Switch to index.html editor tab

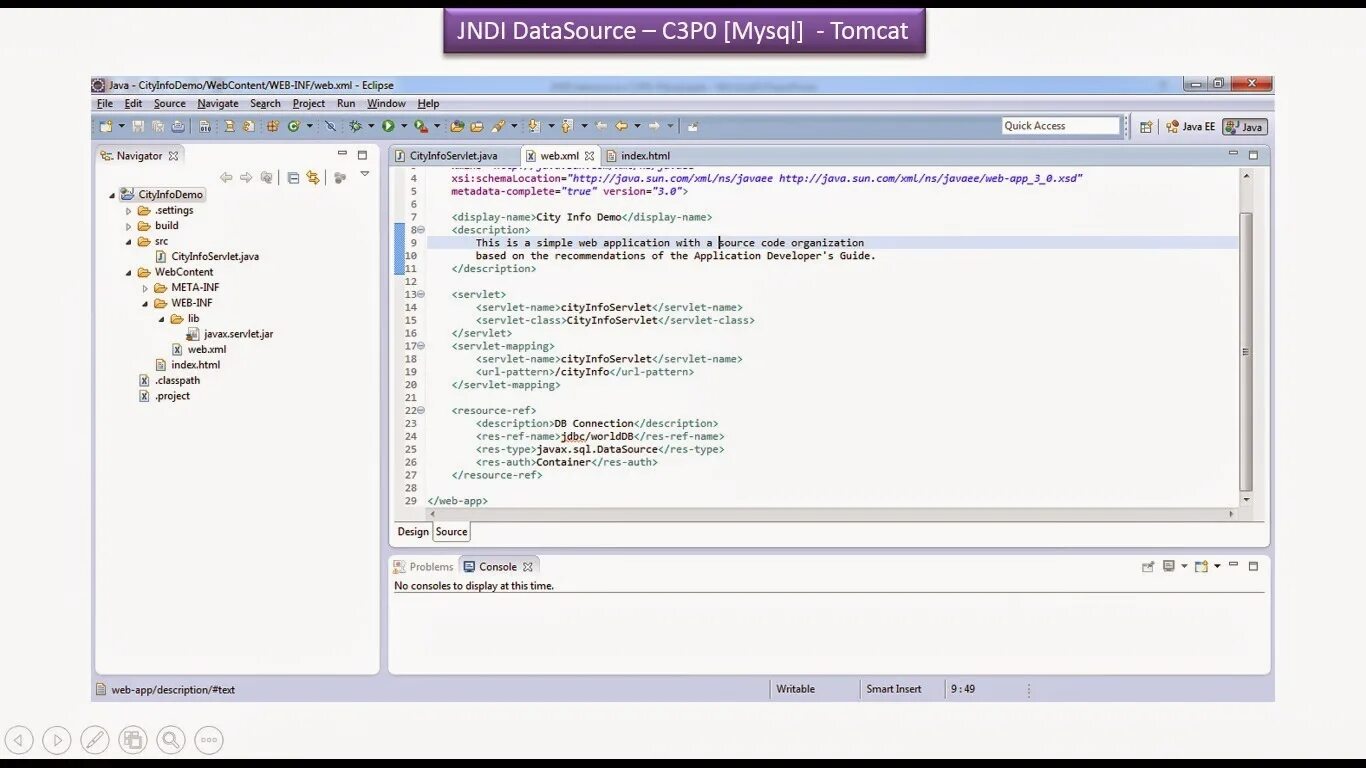coord(638,156)
